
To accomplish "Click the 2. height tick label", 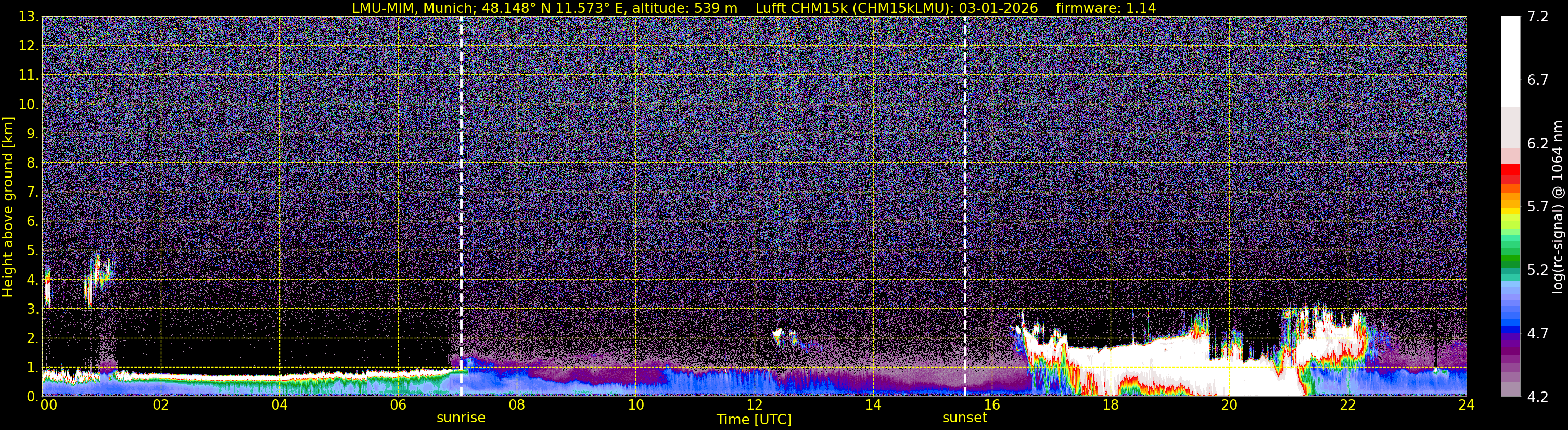I will (x=33, y=338).
